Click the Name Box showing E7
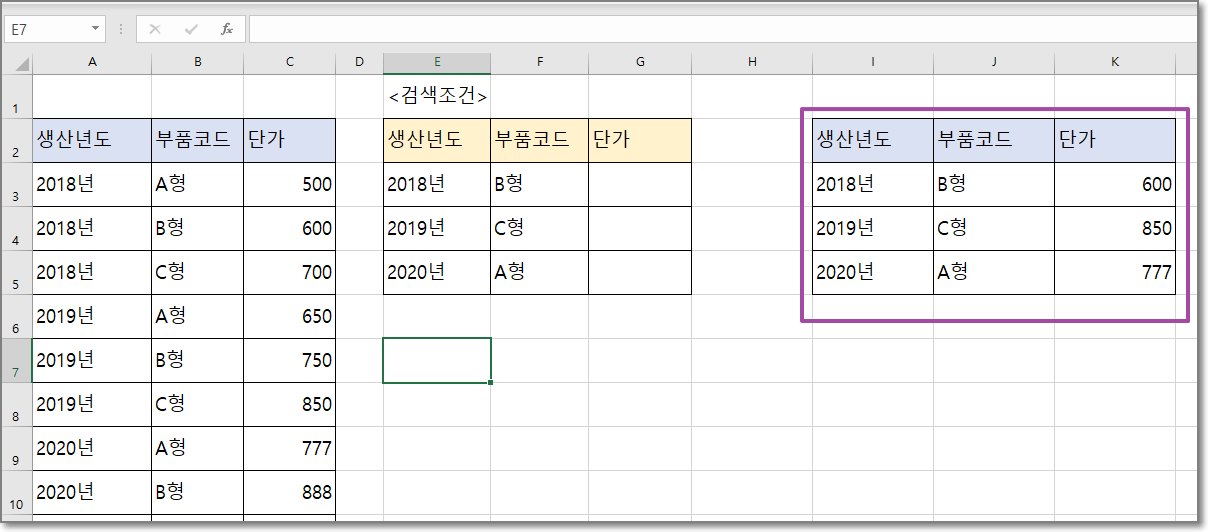 46,29
